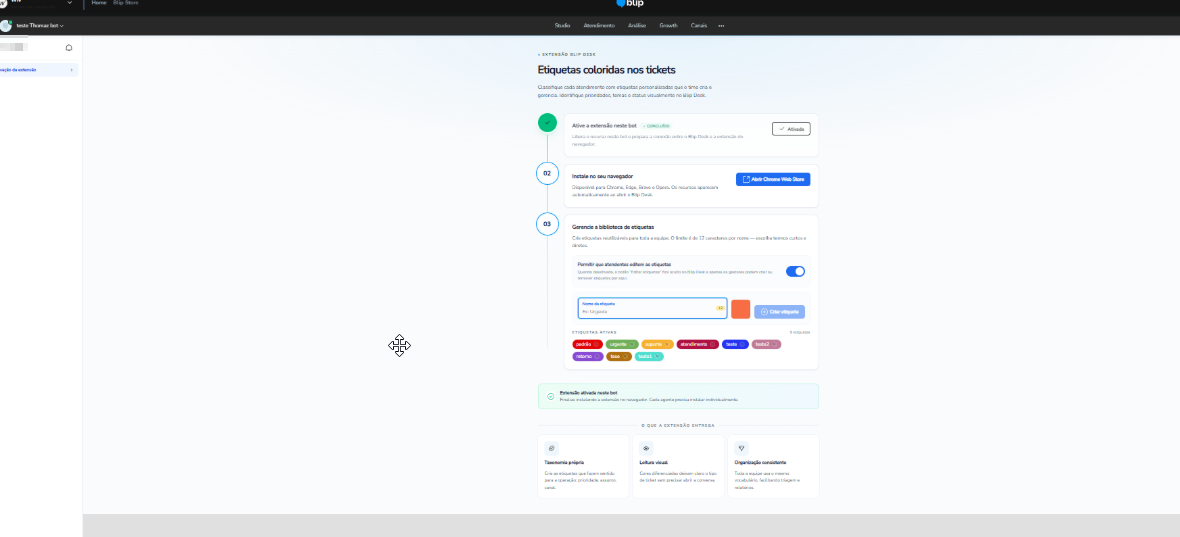
Task: Click the 'O QUE A EXTENSÃO ENTREGA' section label
Action: pos(678,425)
